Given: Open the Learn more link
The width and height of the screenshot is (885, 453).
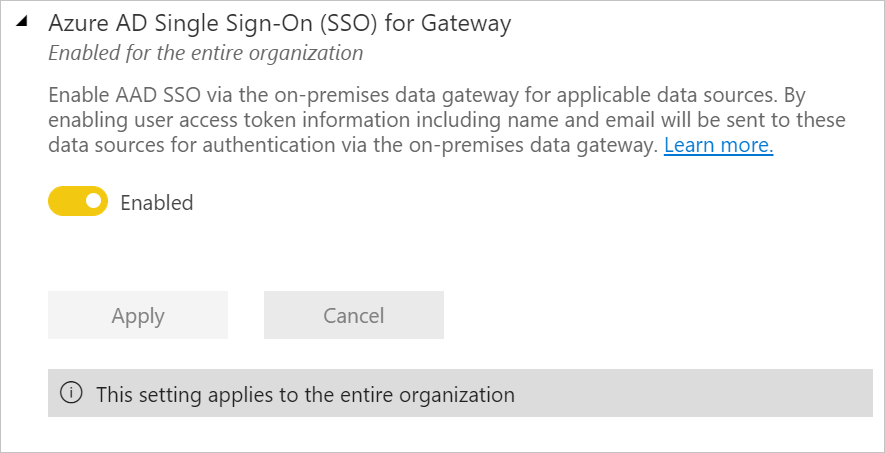Looking at the screenshot, I should point(718,145).
